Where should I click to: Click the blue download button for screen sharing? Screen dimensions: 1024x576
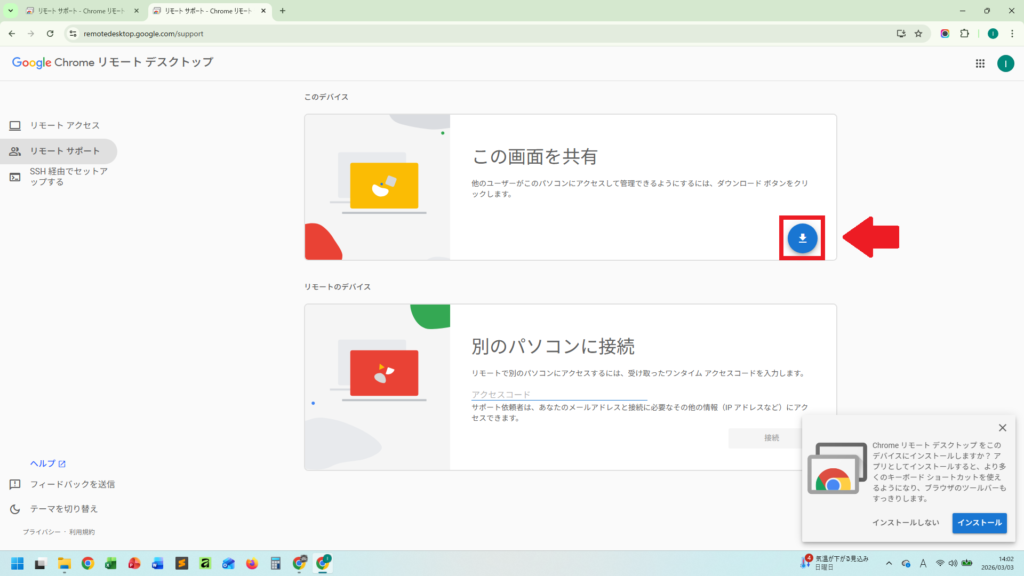(802, 237)
